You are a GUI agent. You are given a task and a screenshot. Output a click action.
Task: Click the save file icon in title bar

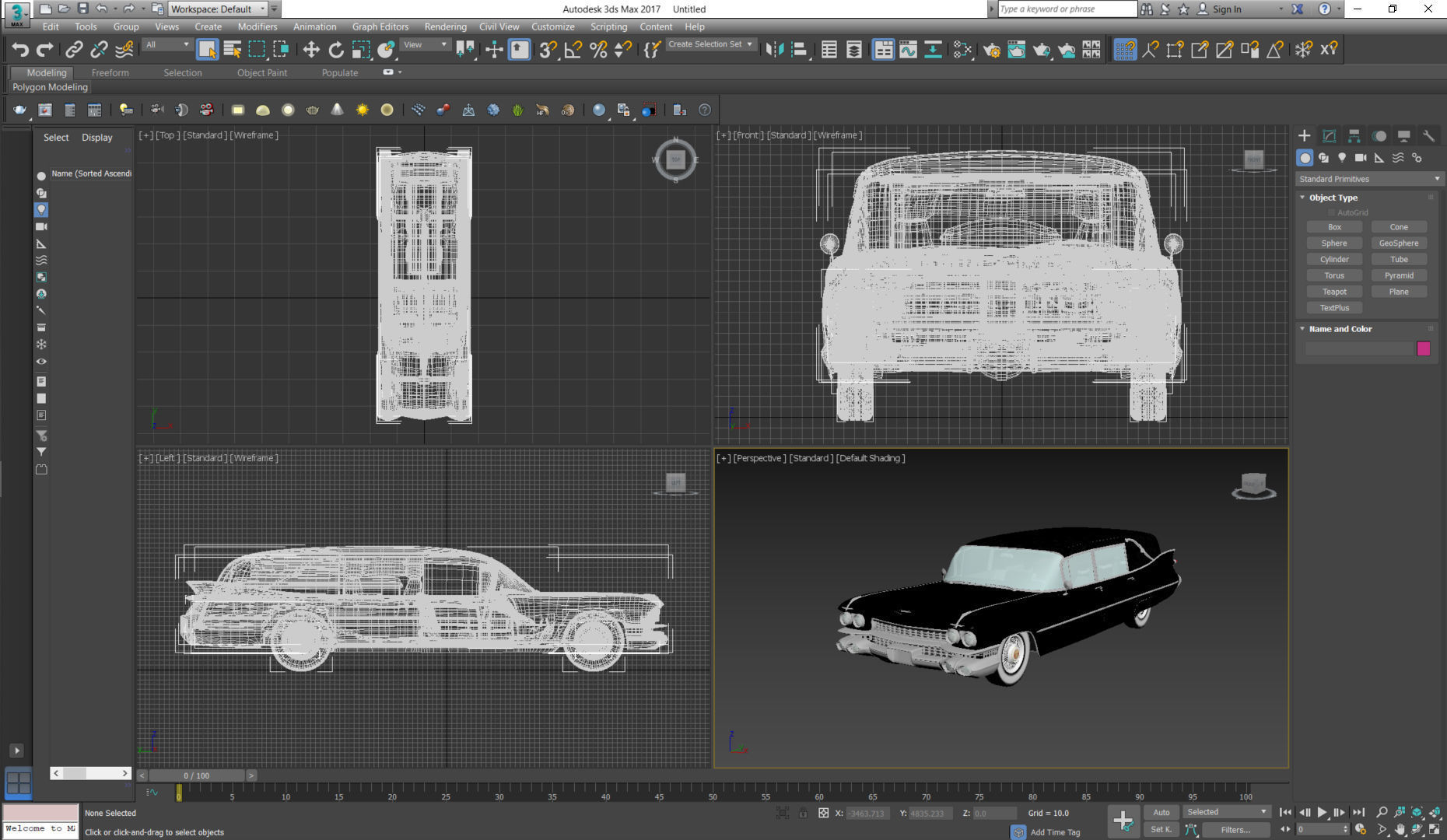82,9
